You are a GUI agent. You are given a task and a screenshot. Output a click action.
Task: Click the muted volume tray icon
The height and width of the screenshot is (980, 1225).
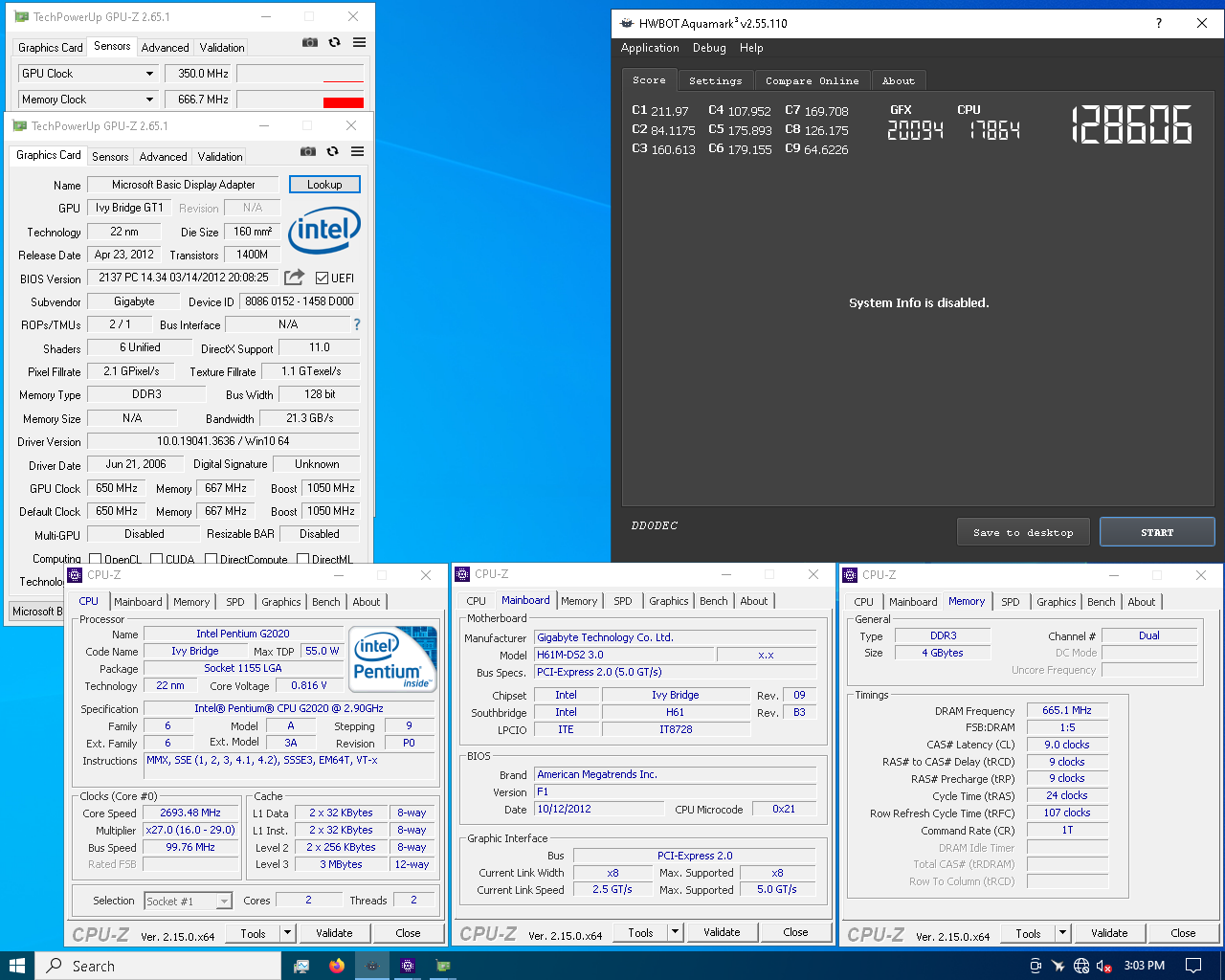1103,966
